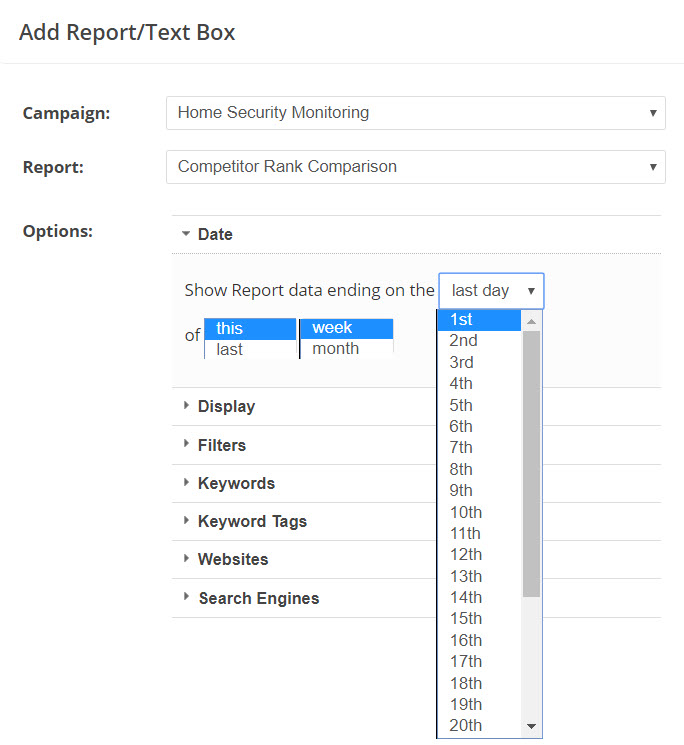Select '20th' in the day list
The image size is (684, 745).
point(480,725)
